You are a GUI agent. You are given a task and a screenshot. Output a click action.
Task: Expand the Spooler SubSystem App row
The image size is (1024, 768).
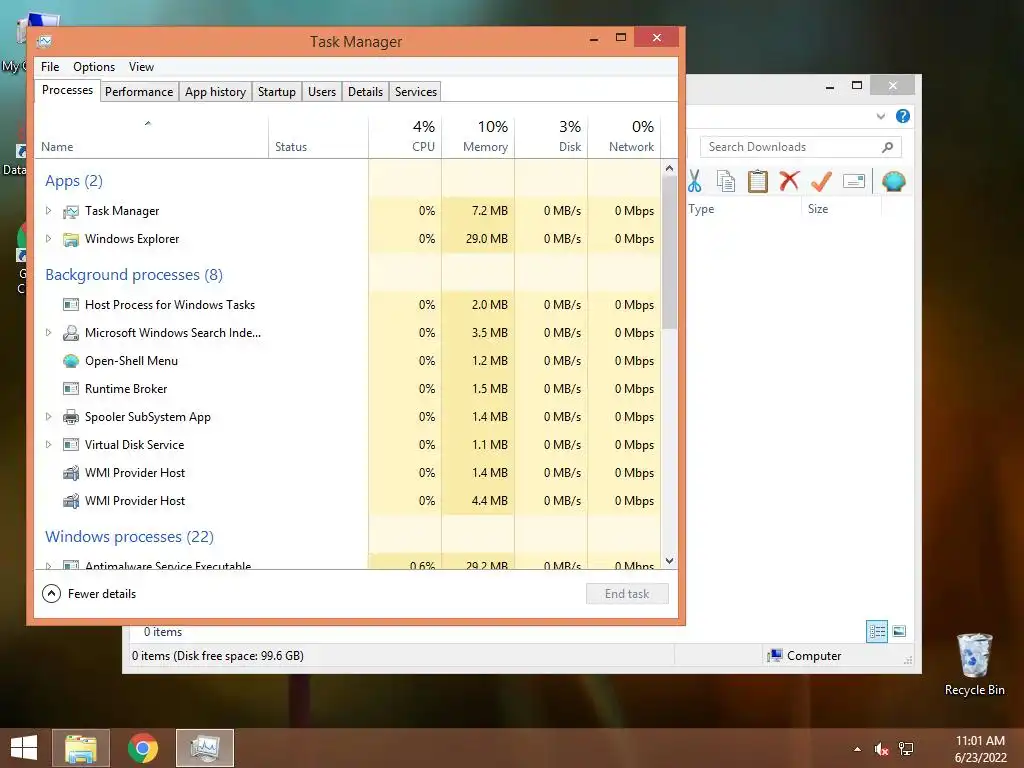(x=48, y=416)
